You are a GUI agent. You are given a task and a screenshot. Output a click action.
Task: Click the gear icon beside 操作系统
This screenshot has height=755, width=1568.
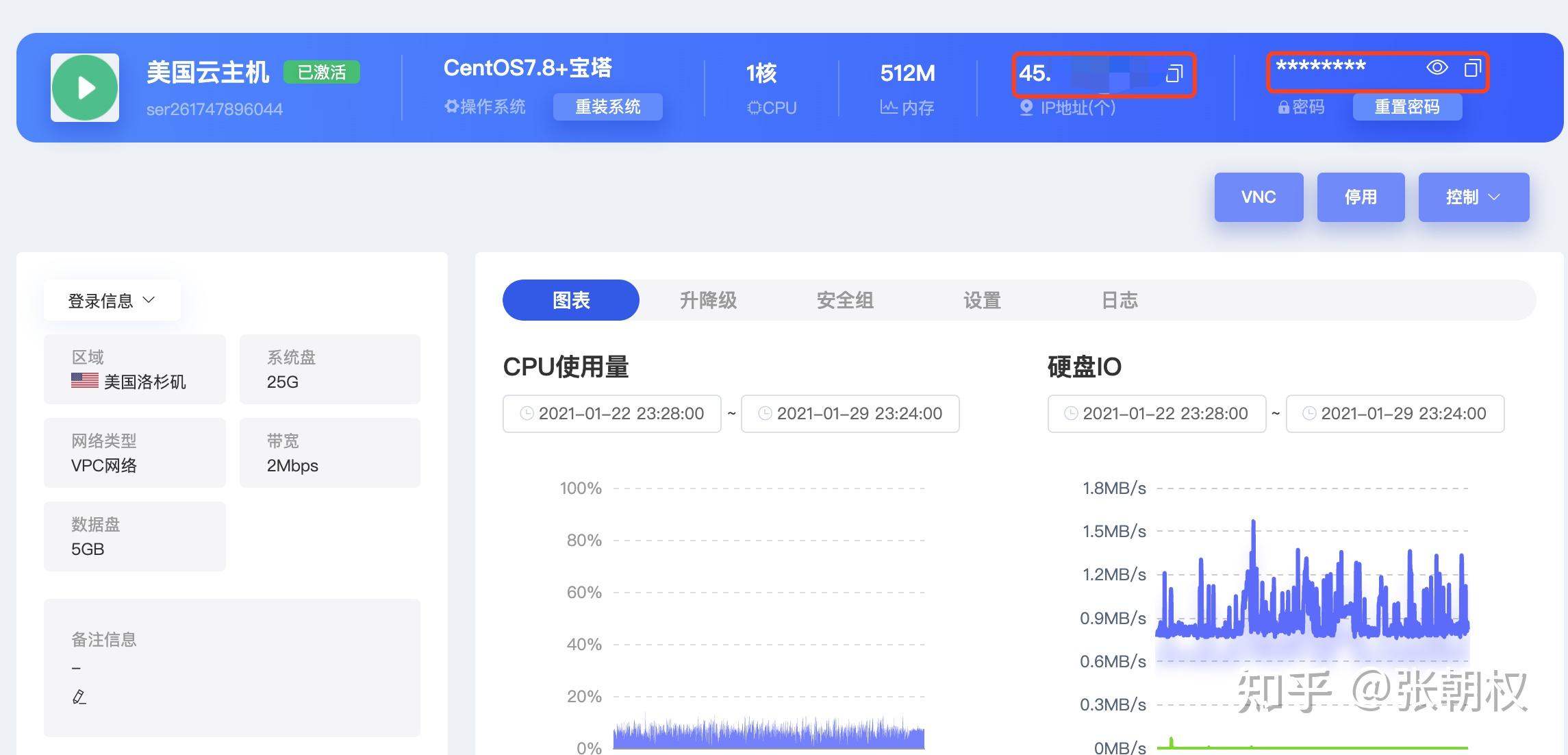tap(451, 106)
